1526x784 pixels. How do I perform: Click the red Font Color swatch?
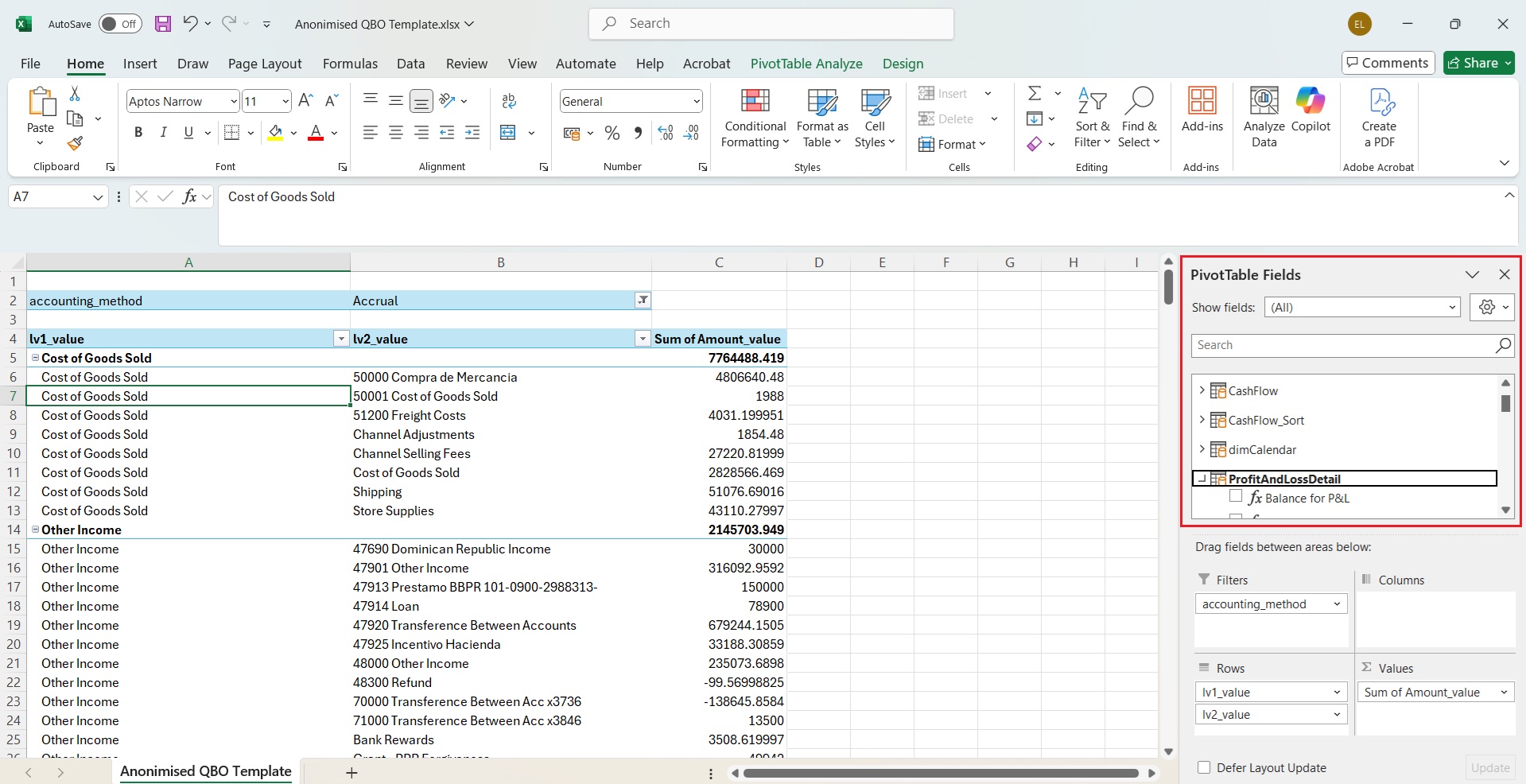pos(316,133)
